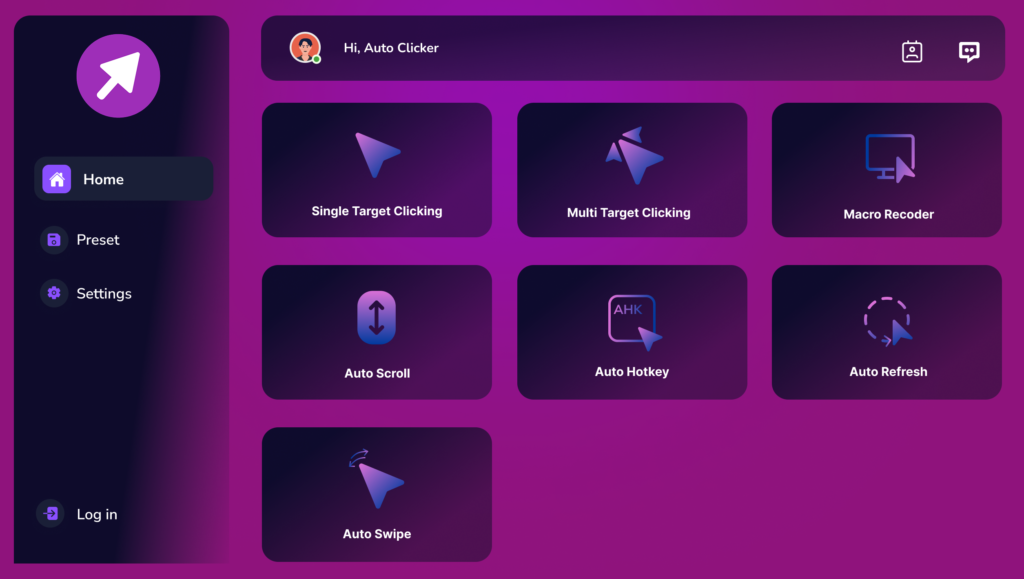
Task: Click the user avatar in the header
Action: (305, 47)
